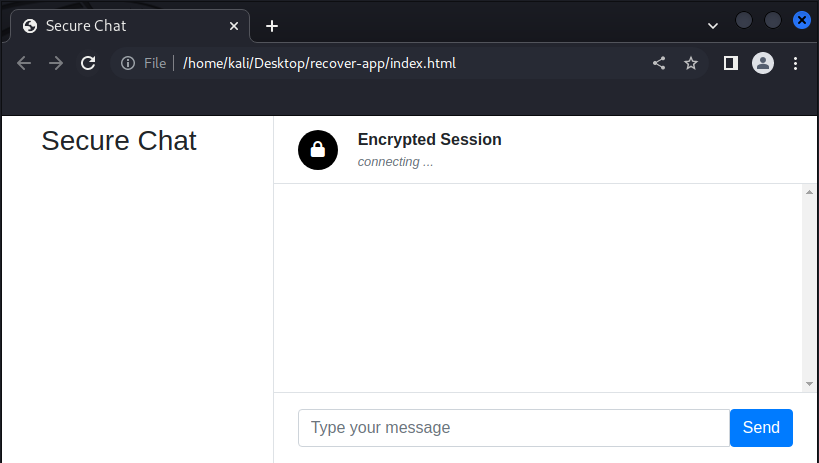Open Chrome's three-dot menu
Image resolution: width=819 pixels, height=463 pixels.
coord(796,63)
